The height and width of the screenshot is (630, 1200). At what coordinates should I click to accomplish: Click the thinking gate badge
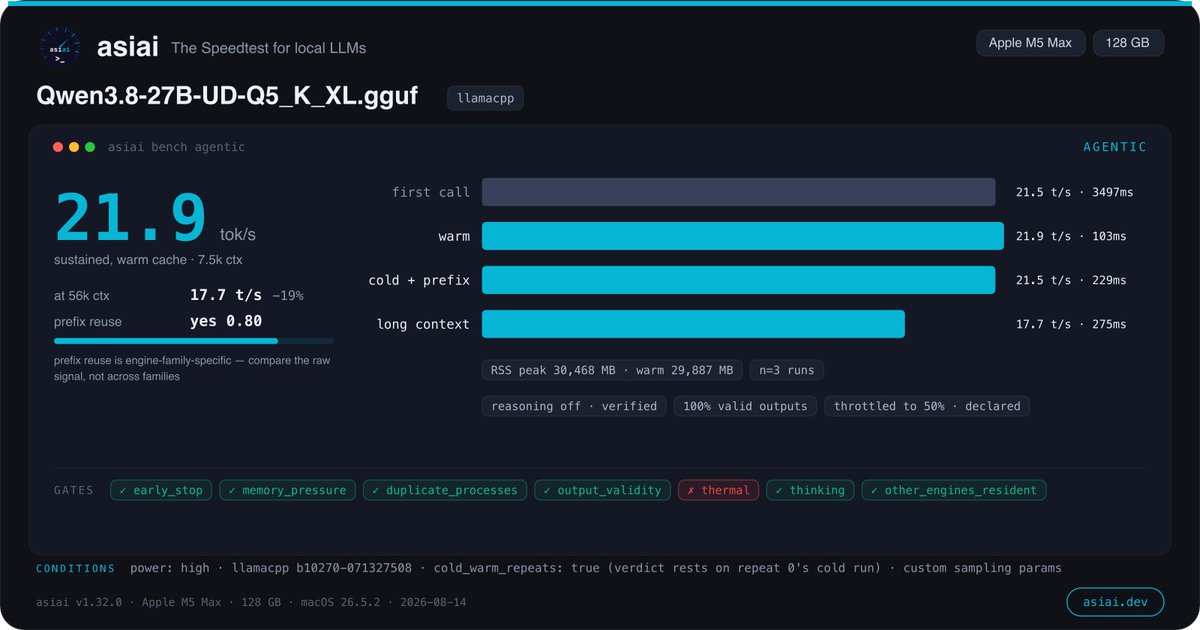point(810,490)
